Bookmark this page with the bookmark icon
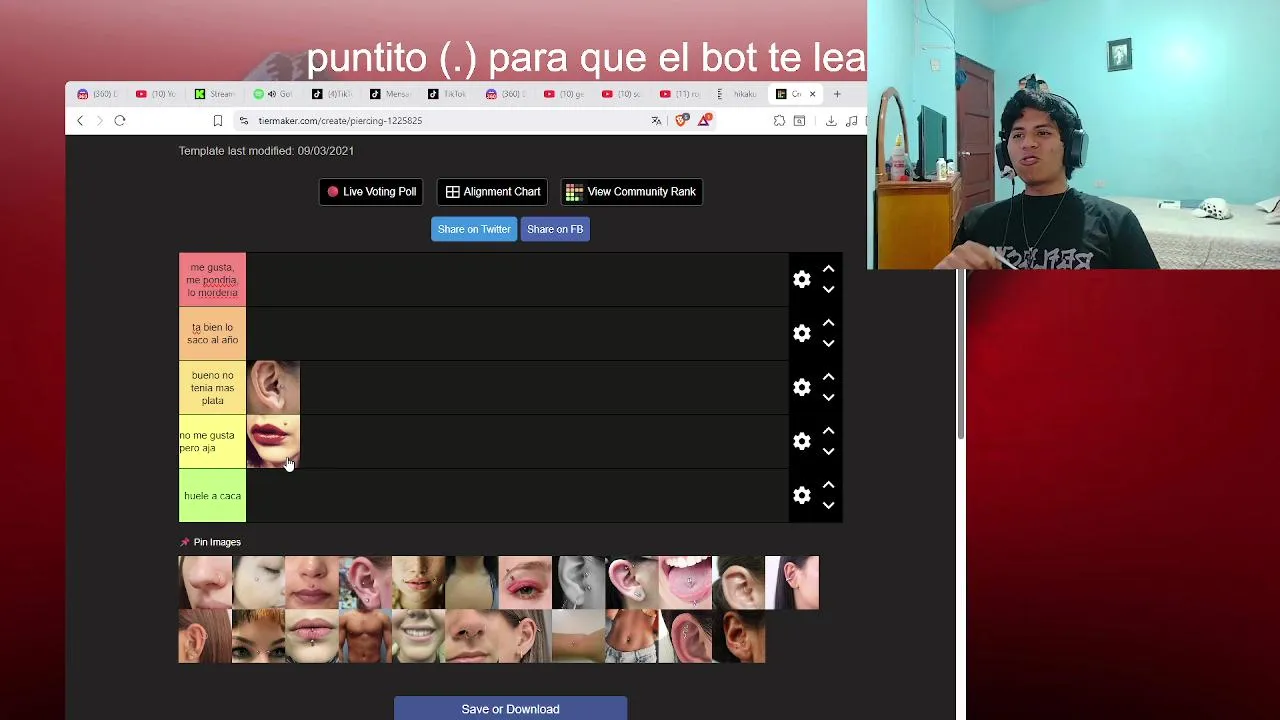Screen dimensions: 1280x720 click(217, 121)
